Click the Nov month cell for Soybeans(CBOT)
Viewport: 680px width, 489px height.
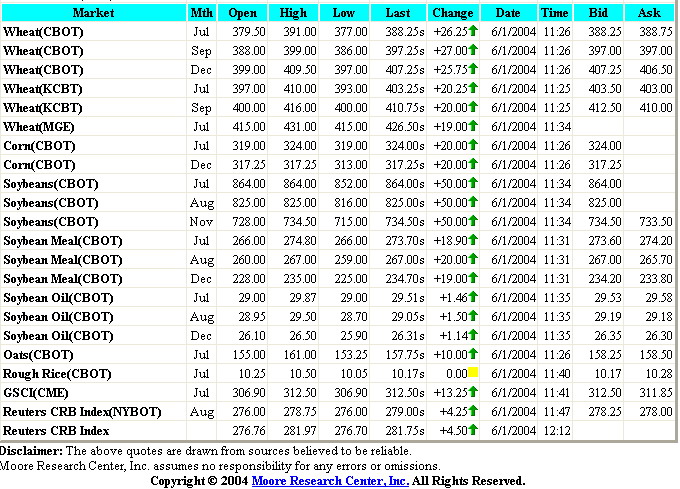[x=201, y=222]
